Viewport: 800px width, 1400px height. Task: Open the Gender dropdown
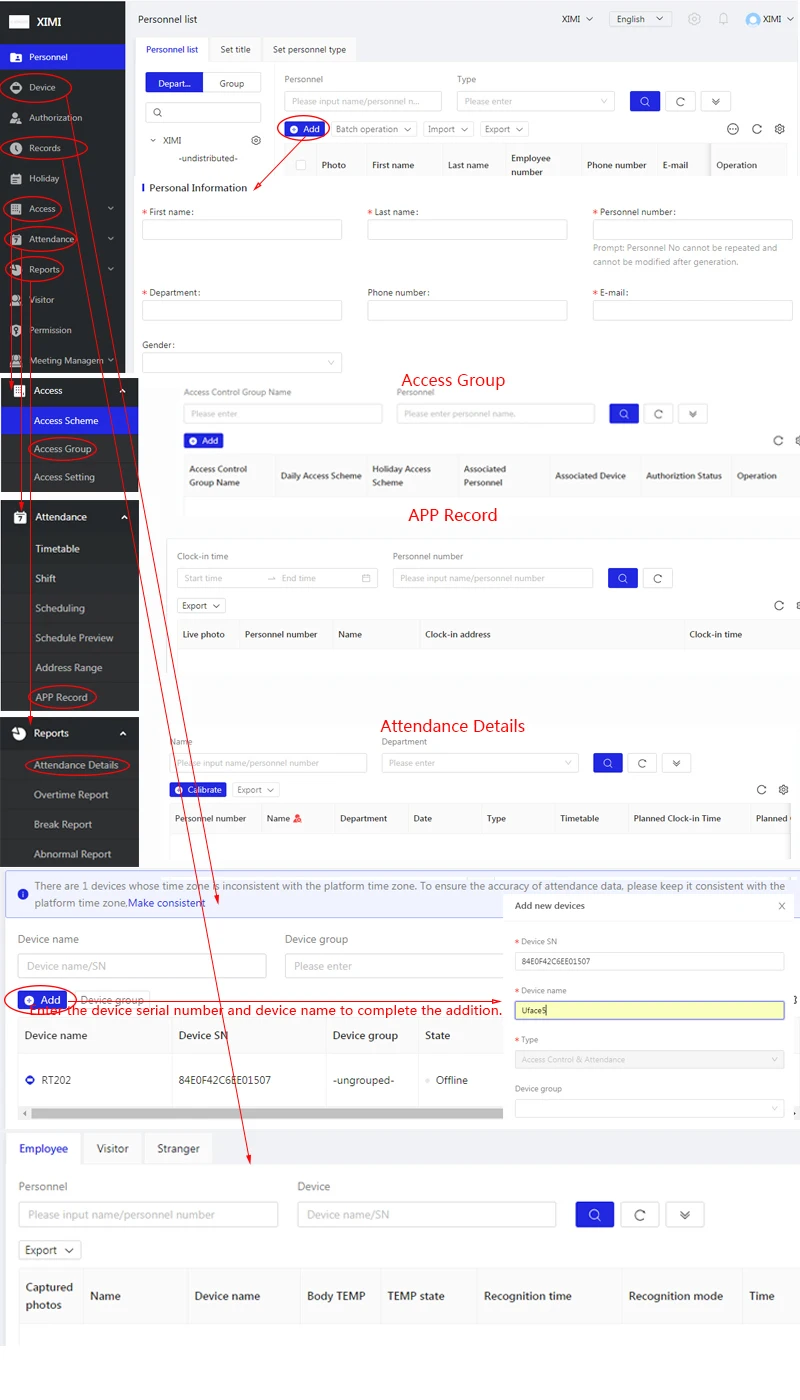pyautogui.click(x=242, y=363)
